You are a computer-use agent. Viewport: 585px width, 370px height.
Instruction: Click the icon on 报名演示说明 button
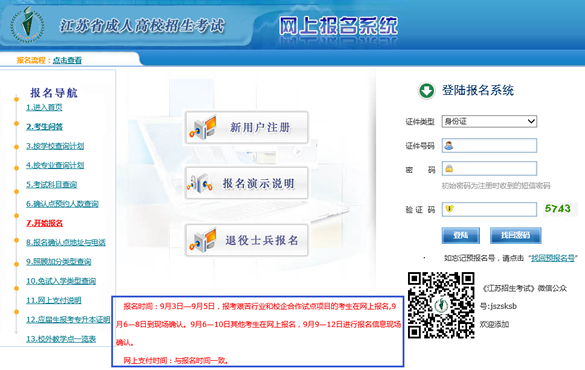click(200, 183)
